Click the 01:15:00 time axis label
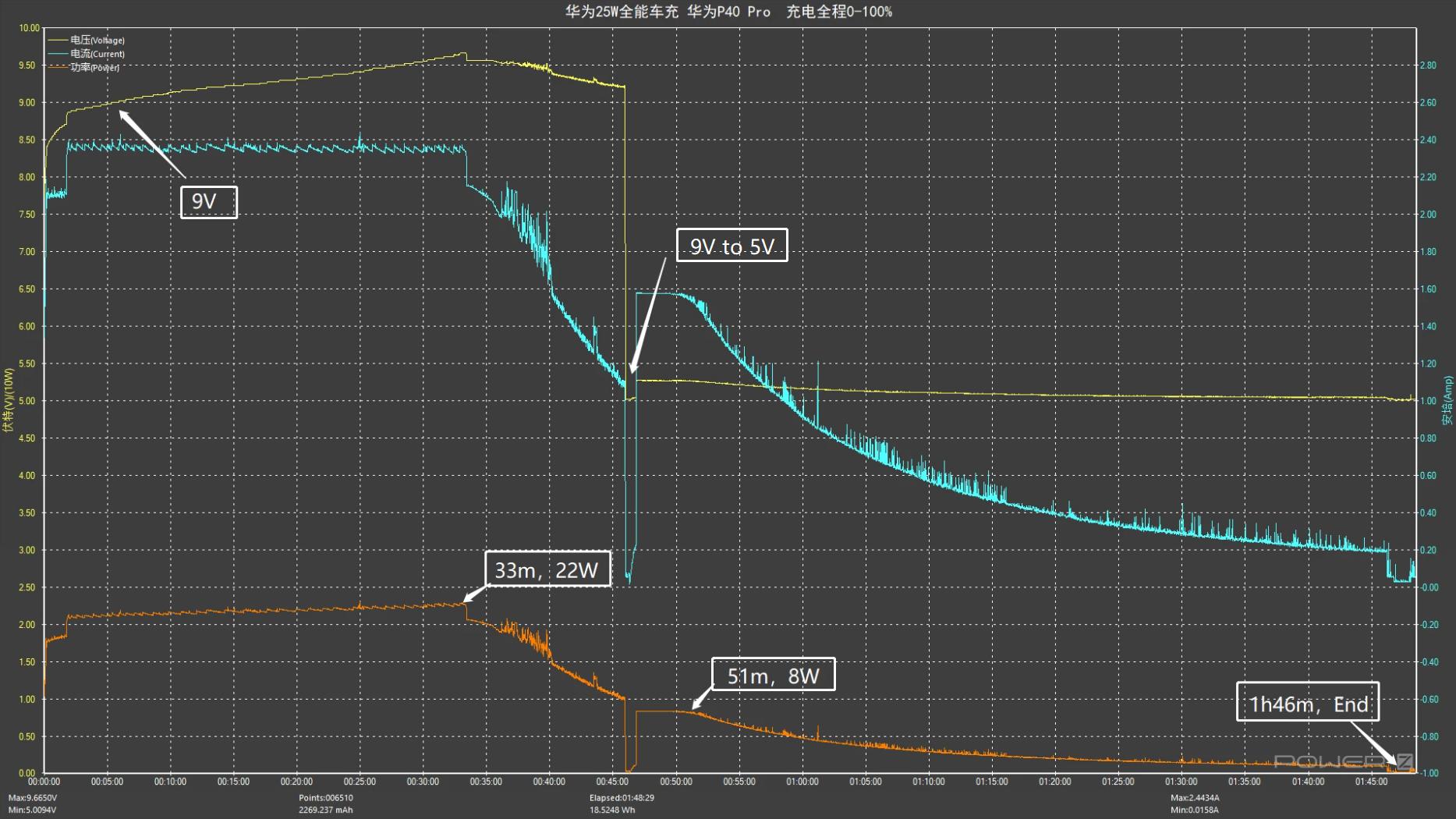This screenshot has width=1456, height=819. (x=992, y=782)
